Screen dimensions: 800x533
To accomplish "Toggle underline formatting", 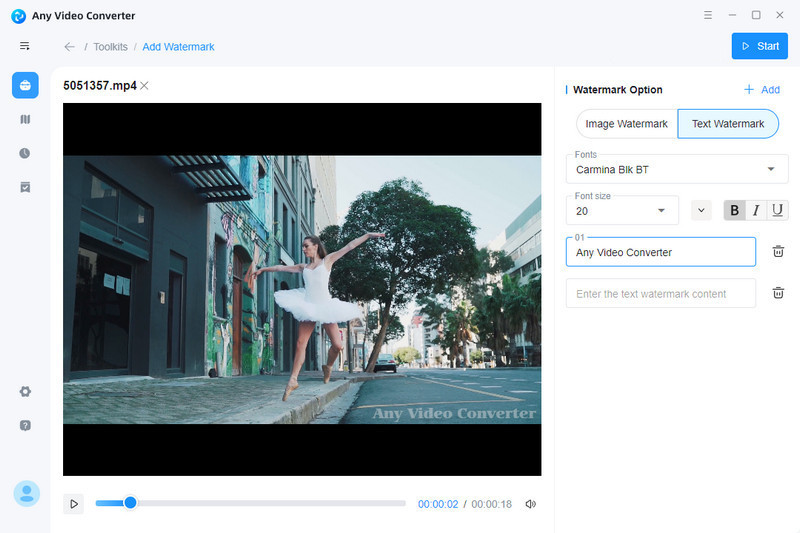I will [x=777, y=210].
